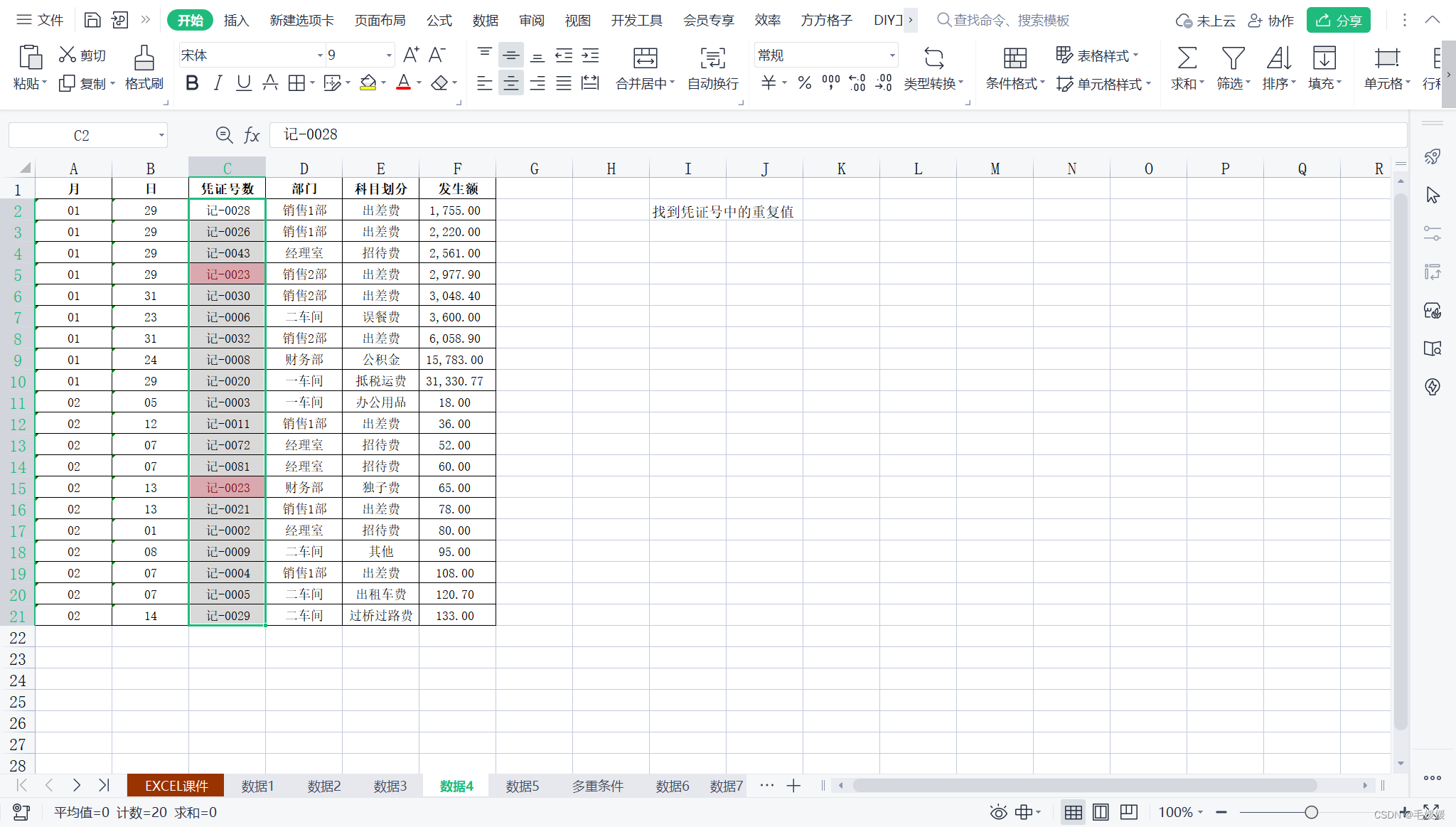Open the font name dropdown (宋体)
This screenshot has width=1456, height=827.
coord(320,55)
